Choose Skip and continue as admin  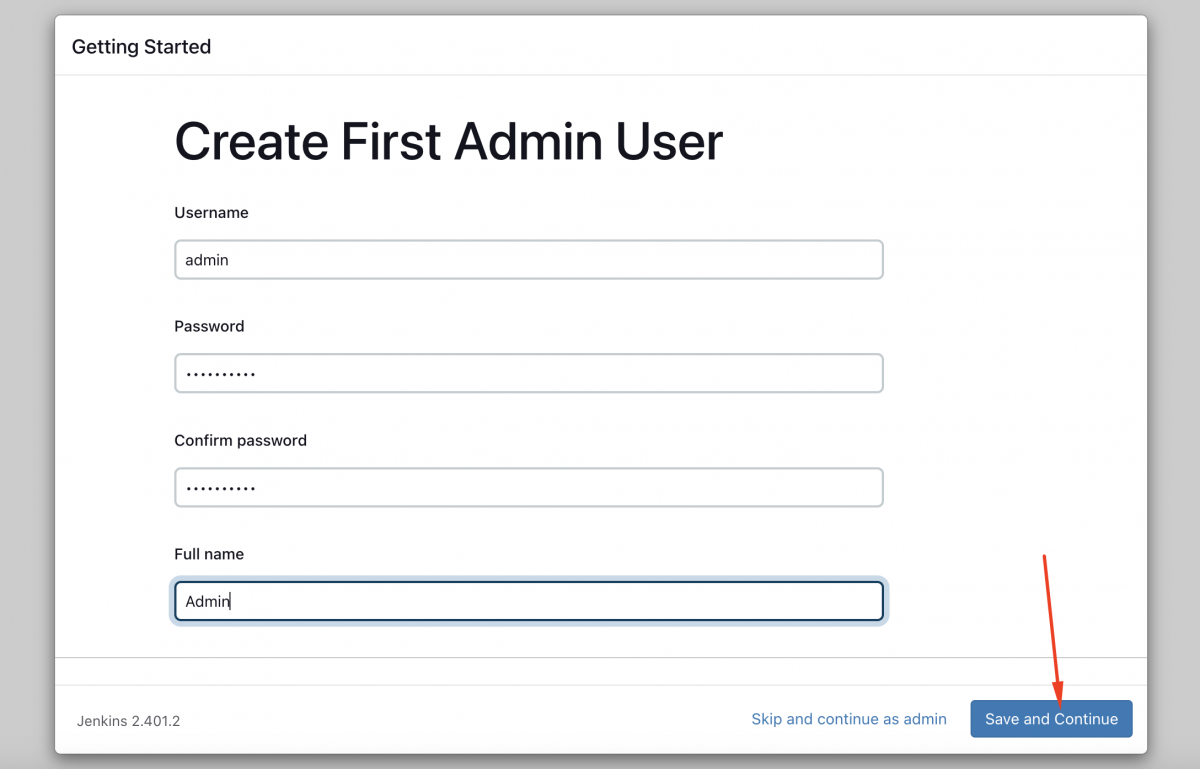(849, 719)
